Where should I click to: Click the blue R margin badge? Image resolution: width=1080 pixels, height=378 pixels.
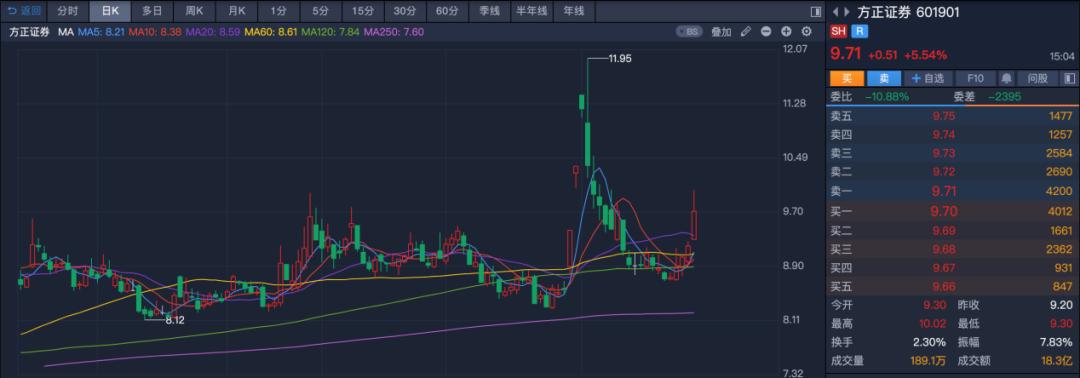pyautogui.click(x=859, y=31)
